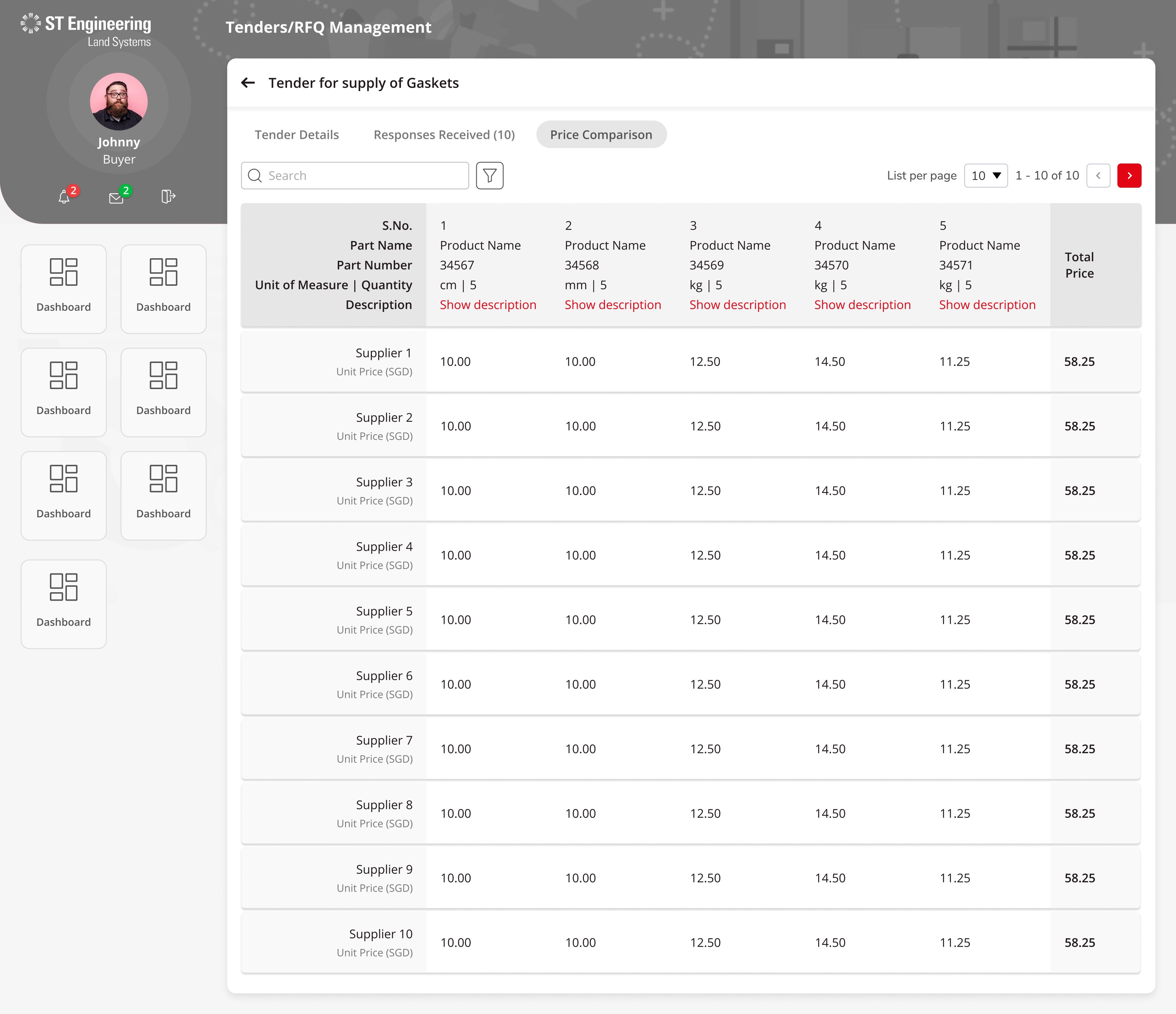Screen dimensions: 1176x1014
Task: Show description for part 34569
Action: click(738, 305)
